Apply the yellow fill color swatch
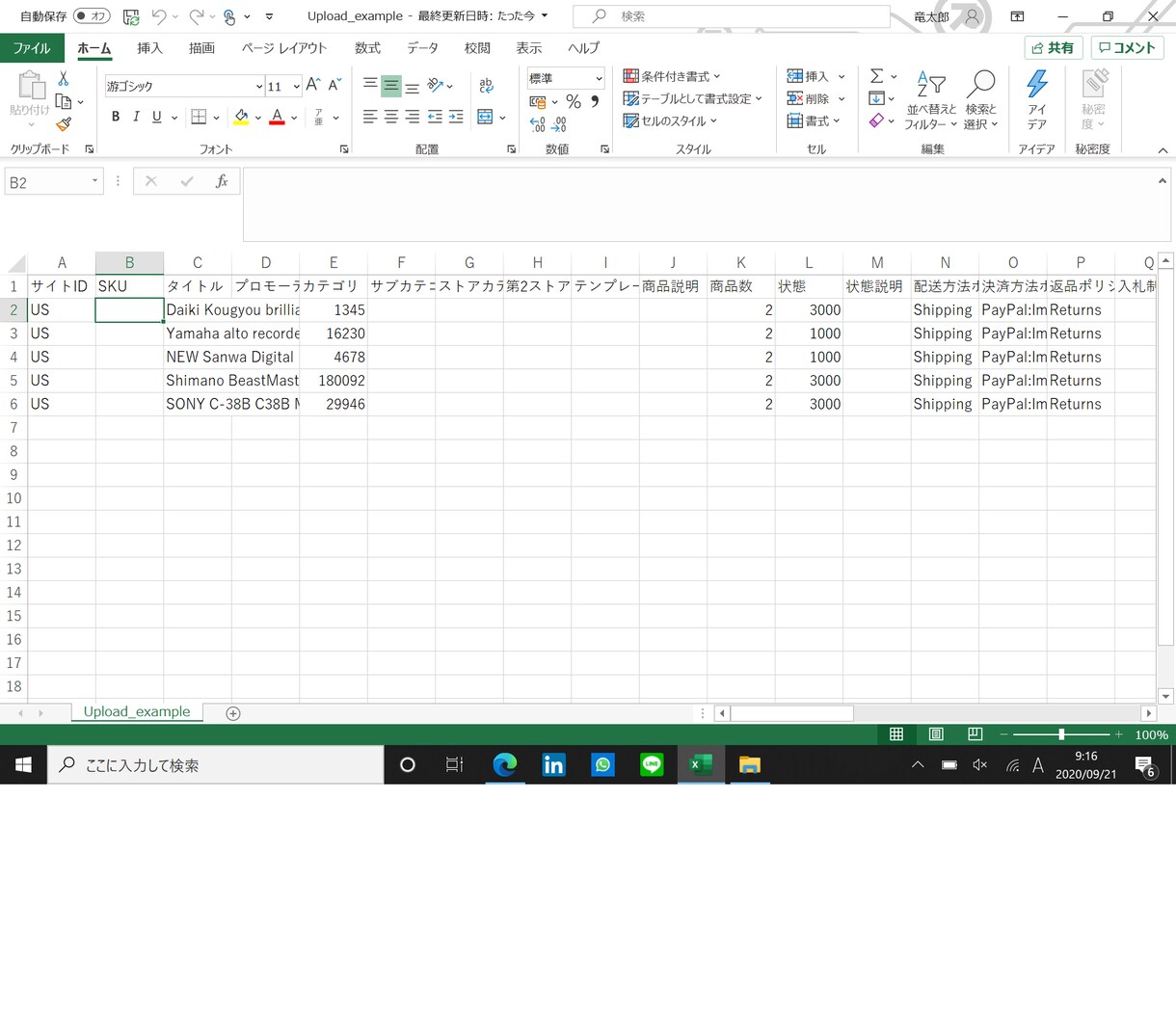1176x1013 pixels. [242, 117]
